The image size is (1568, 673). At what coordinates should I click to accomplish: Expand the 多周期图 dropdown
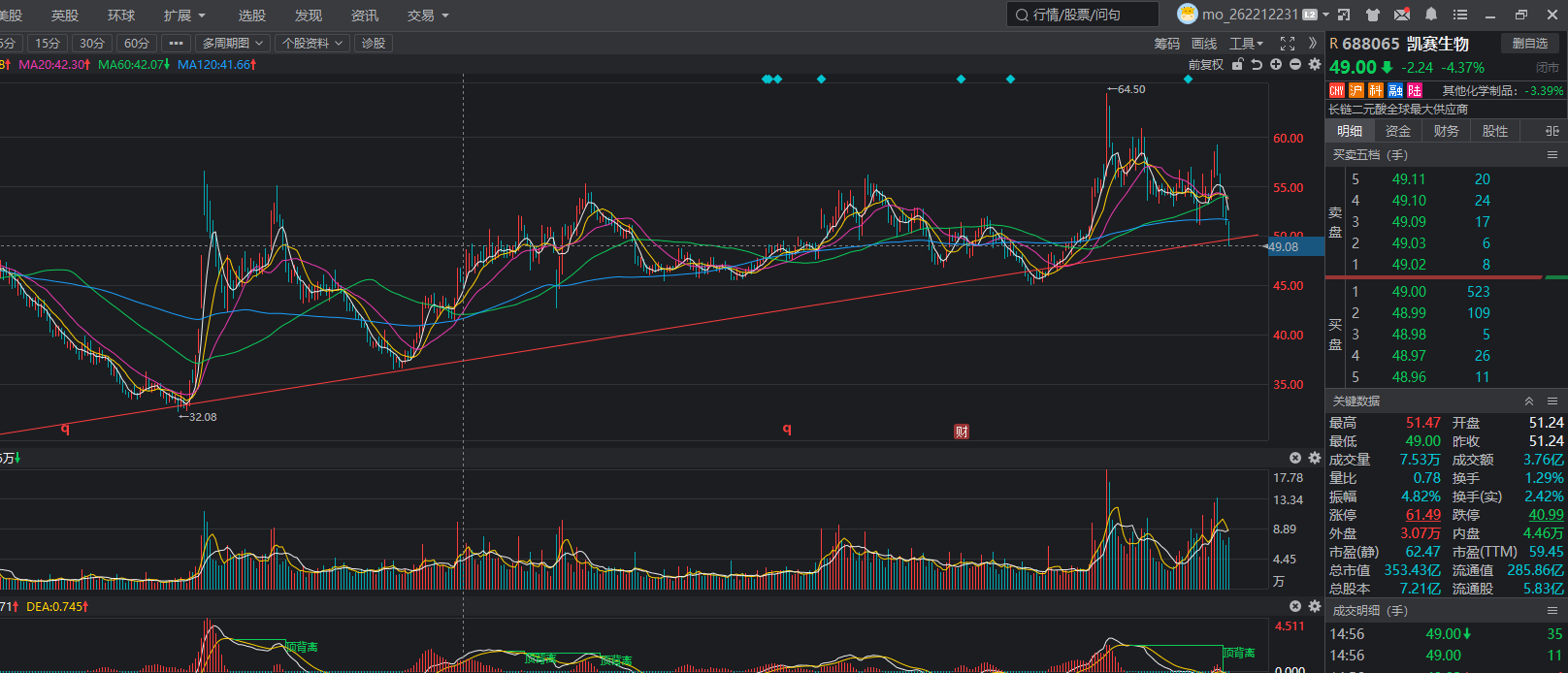232,44
